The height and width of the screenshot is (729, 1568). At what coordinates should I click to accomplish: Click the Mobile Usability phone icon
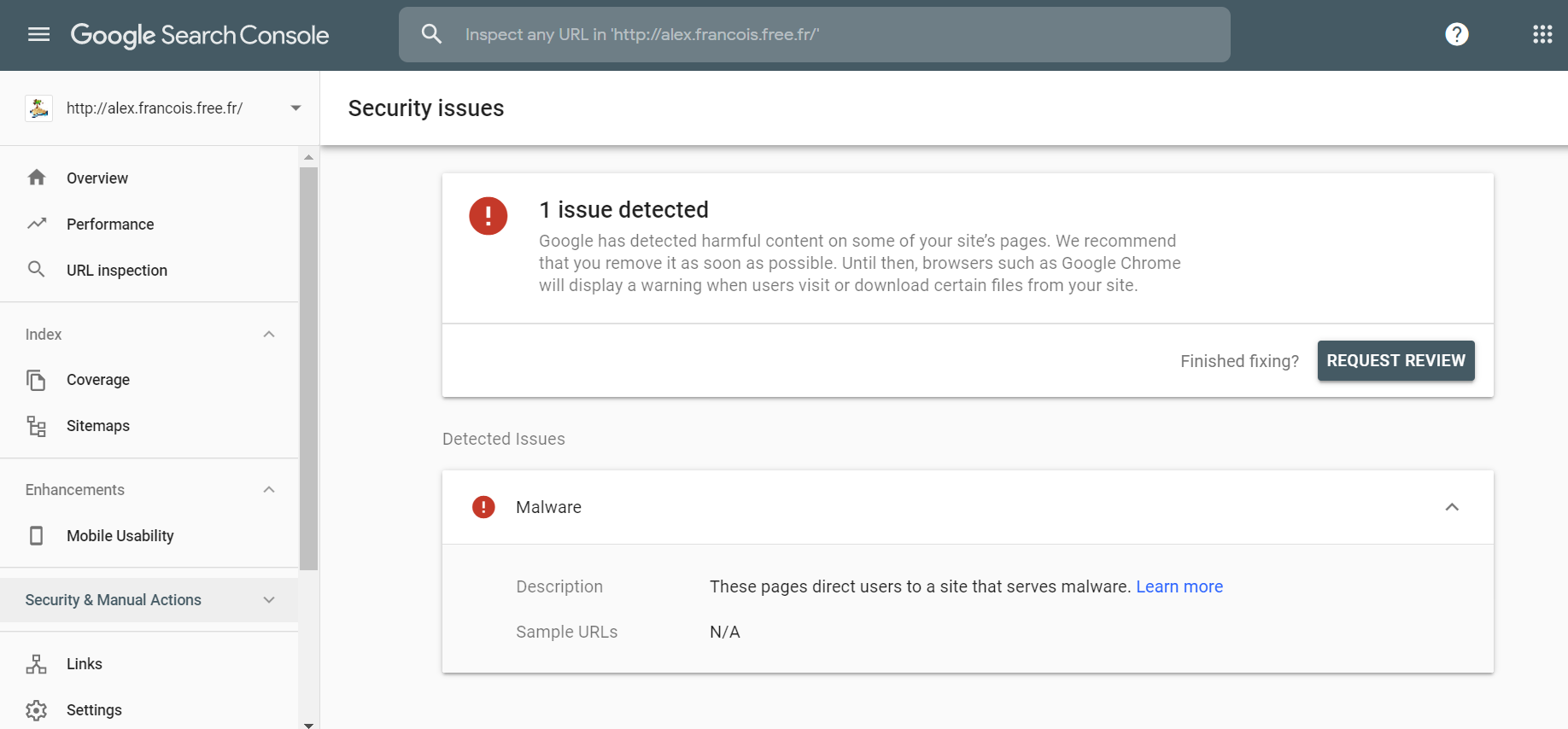coord(36,536)
